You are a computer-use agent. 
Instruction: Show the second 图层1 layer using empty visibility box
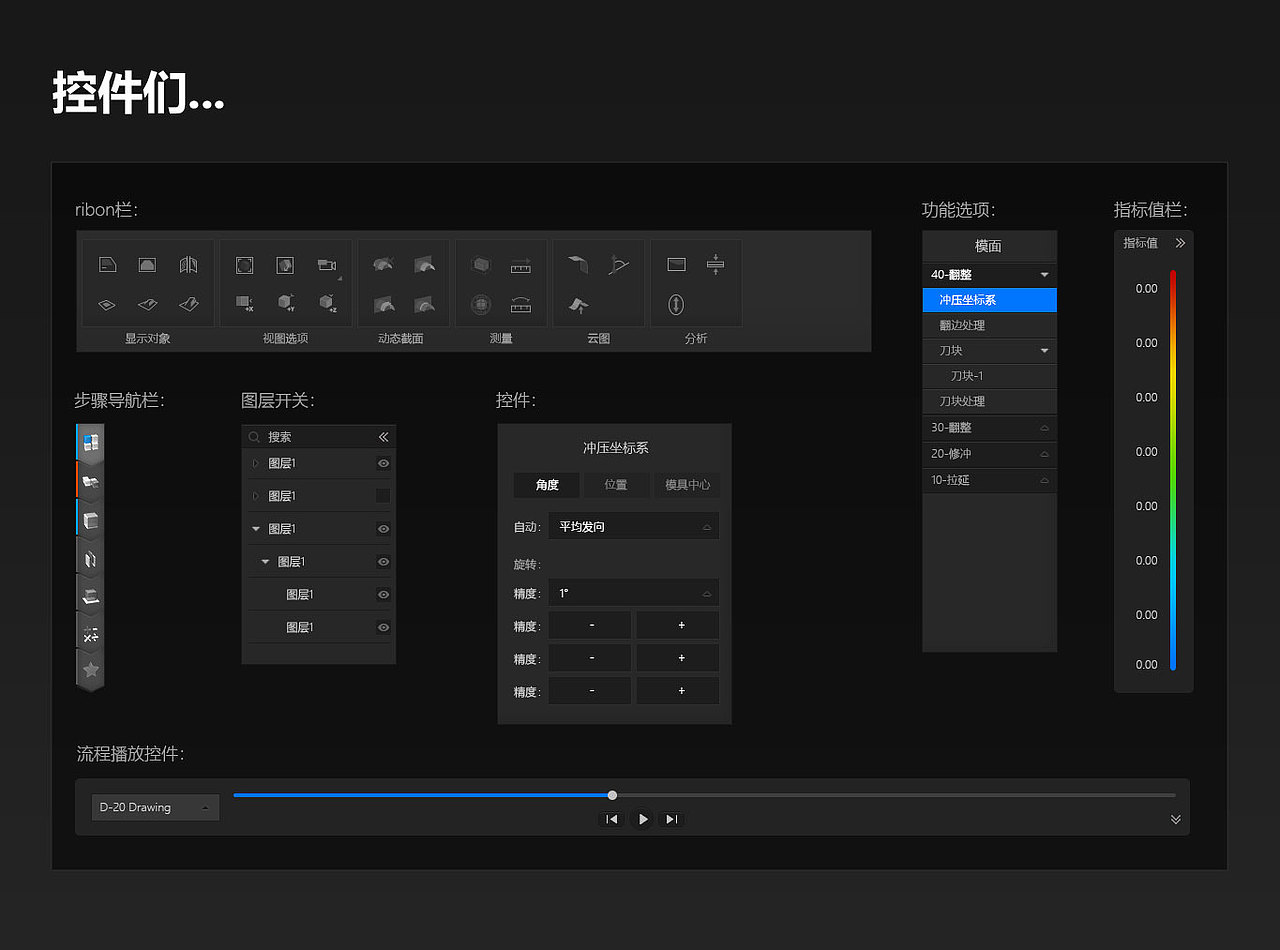tap(383, 496)
